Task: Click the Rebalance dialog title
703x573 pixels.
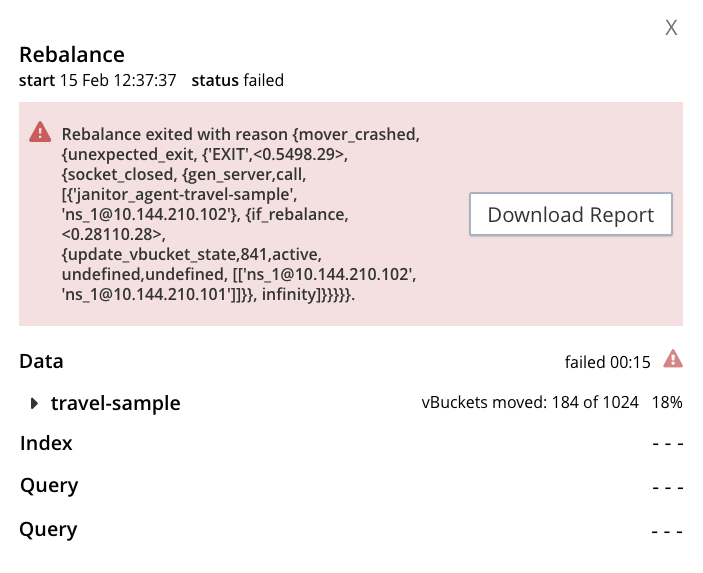Action: 72,55
